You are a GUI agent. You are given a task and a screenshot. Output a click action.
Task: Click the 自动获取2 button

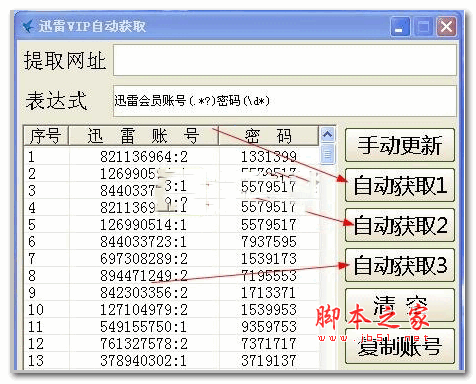click(x=400, y=225)
